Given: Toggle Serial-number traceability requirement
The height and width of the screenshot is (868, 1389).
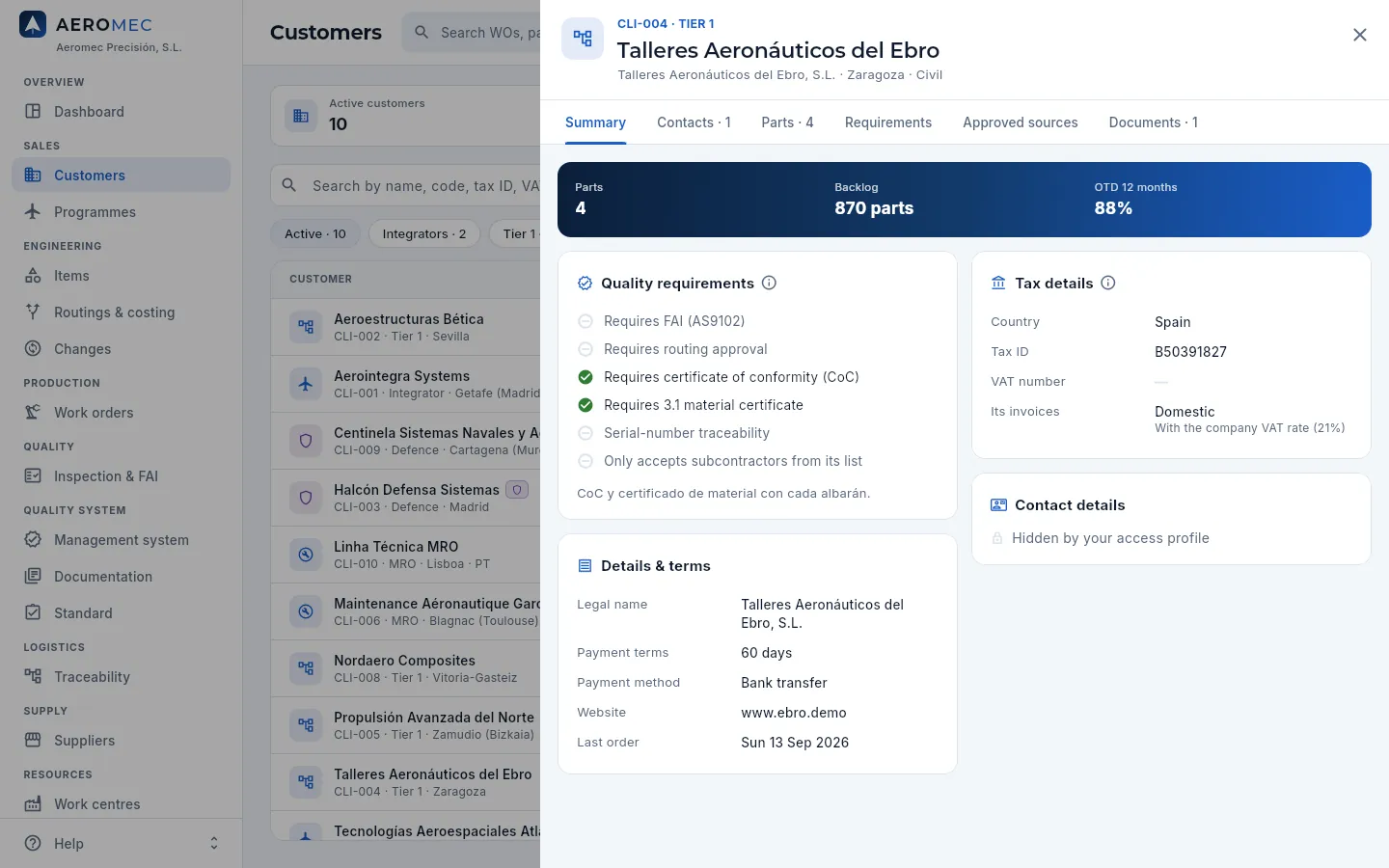Looking at the screenshot, I should pos(586,433).
